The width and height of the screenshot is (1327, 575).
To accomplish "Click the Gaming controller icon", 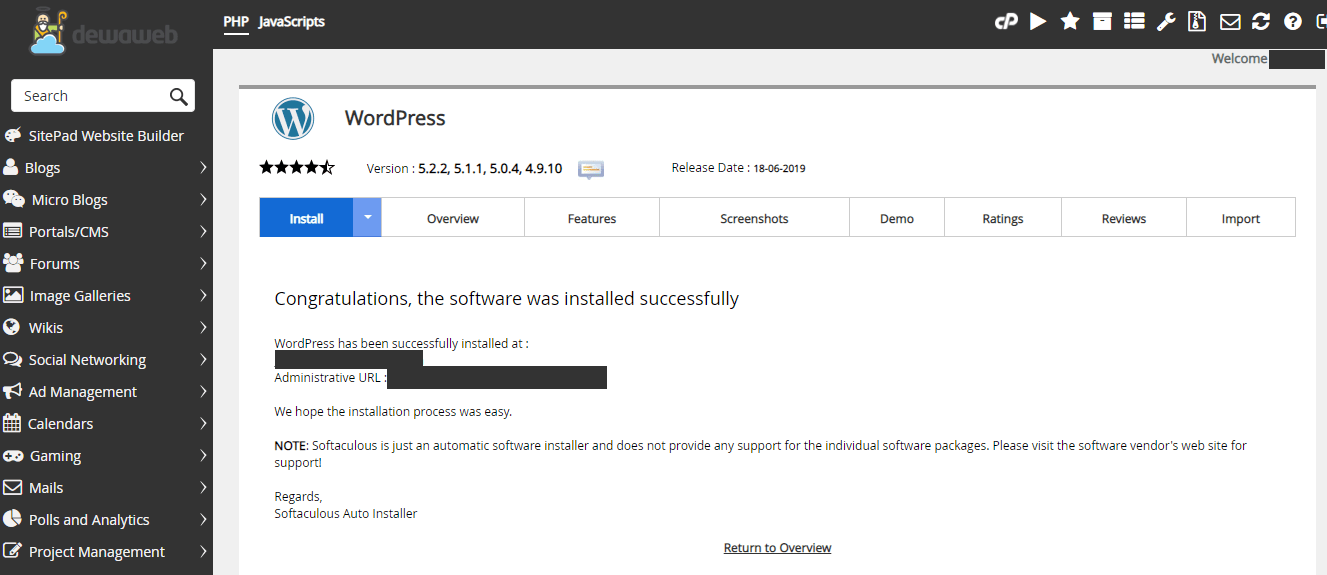I will click(x=13, y=455).
